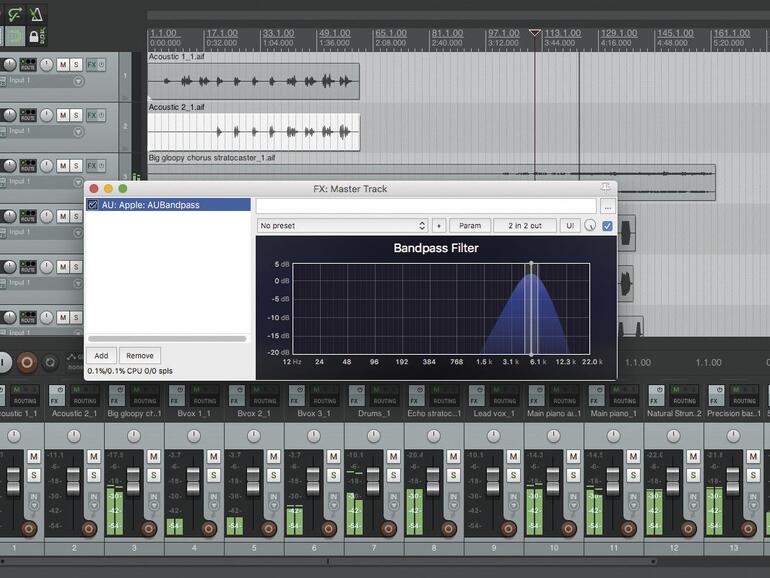Screen dimensions: 770x578
Task: Toggle the AUBandpass enable checkbox in FX list
Action: click(x=93, y=205)
